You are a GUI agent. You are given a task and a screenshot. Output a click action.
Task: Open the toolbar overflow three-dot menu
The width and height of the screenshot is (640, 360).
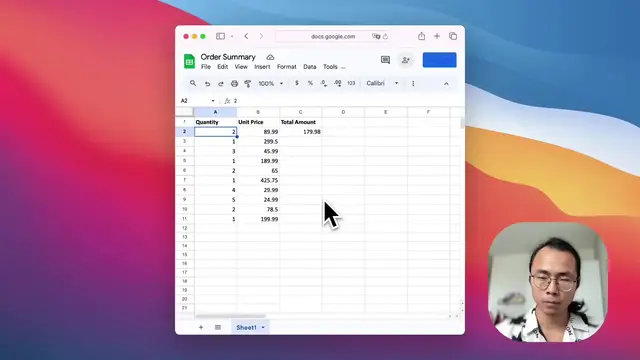413,83
